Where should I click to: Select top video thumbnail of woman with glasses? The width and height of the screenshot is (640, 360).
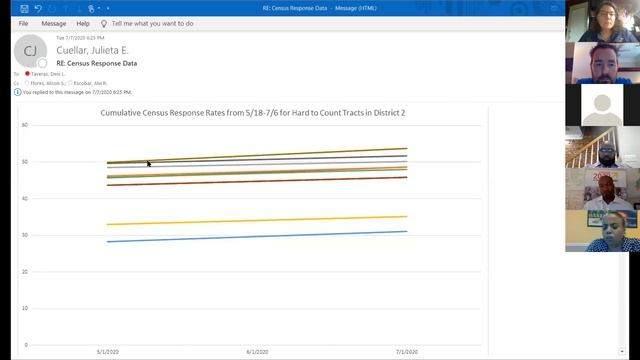pyautogui.click(x=602, y=21)
